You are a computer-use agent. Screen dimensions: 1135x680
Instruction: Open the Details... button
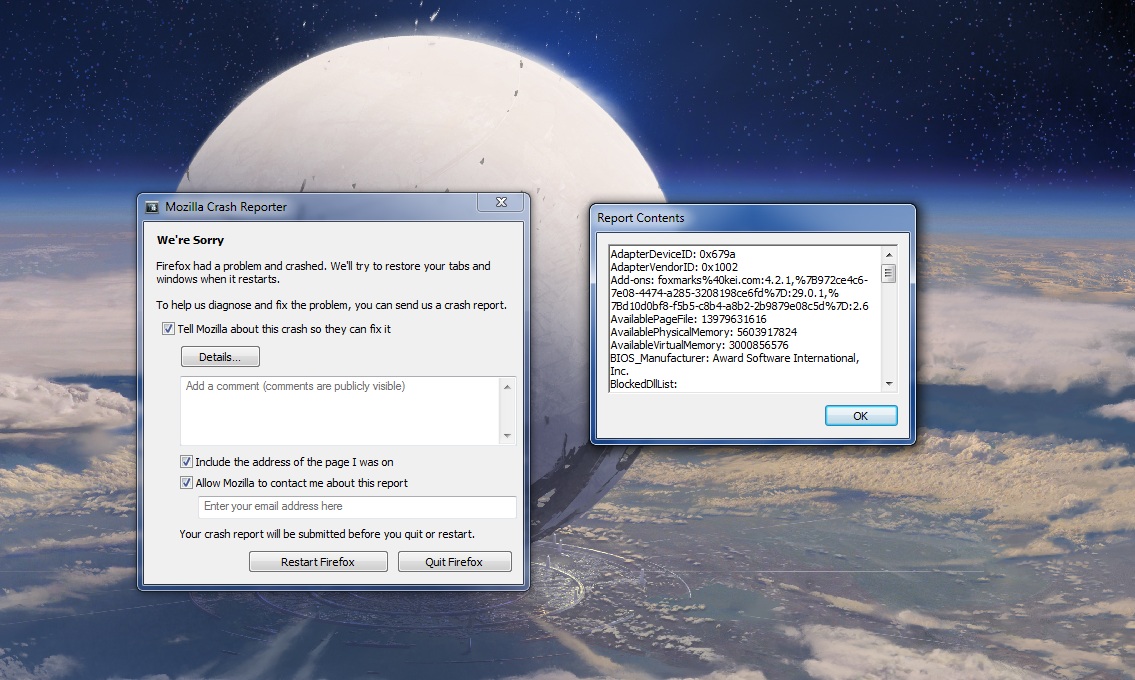point(220,357)
